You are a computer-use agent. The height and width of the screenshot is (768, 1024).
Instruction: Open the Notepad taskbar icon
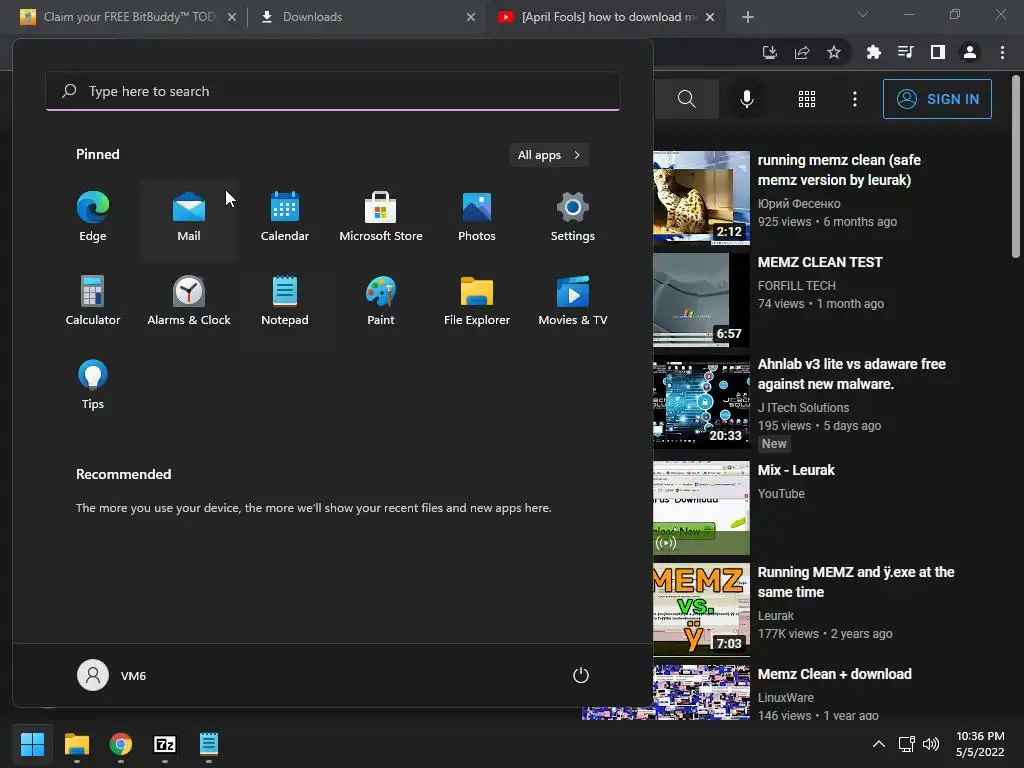209,744
